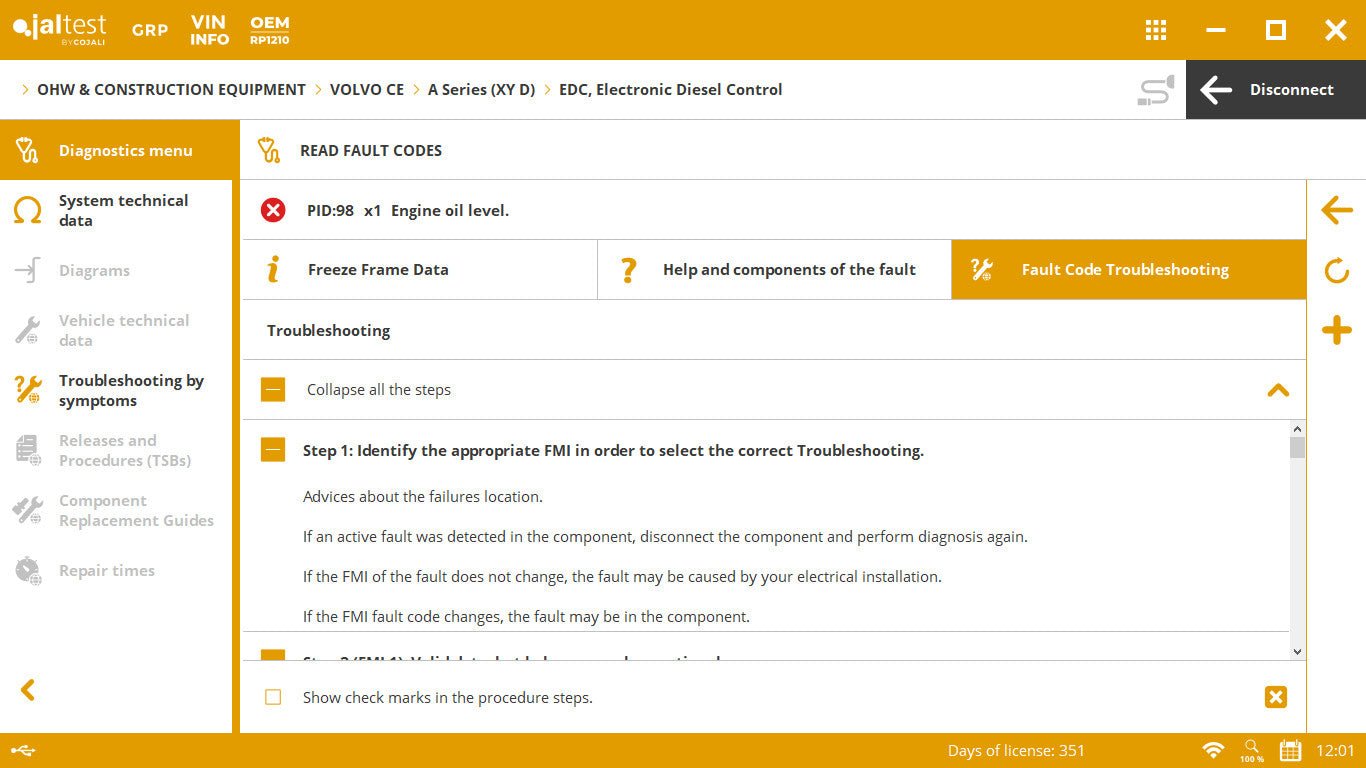Open the OEM RP1210 tool

point(270,30)
